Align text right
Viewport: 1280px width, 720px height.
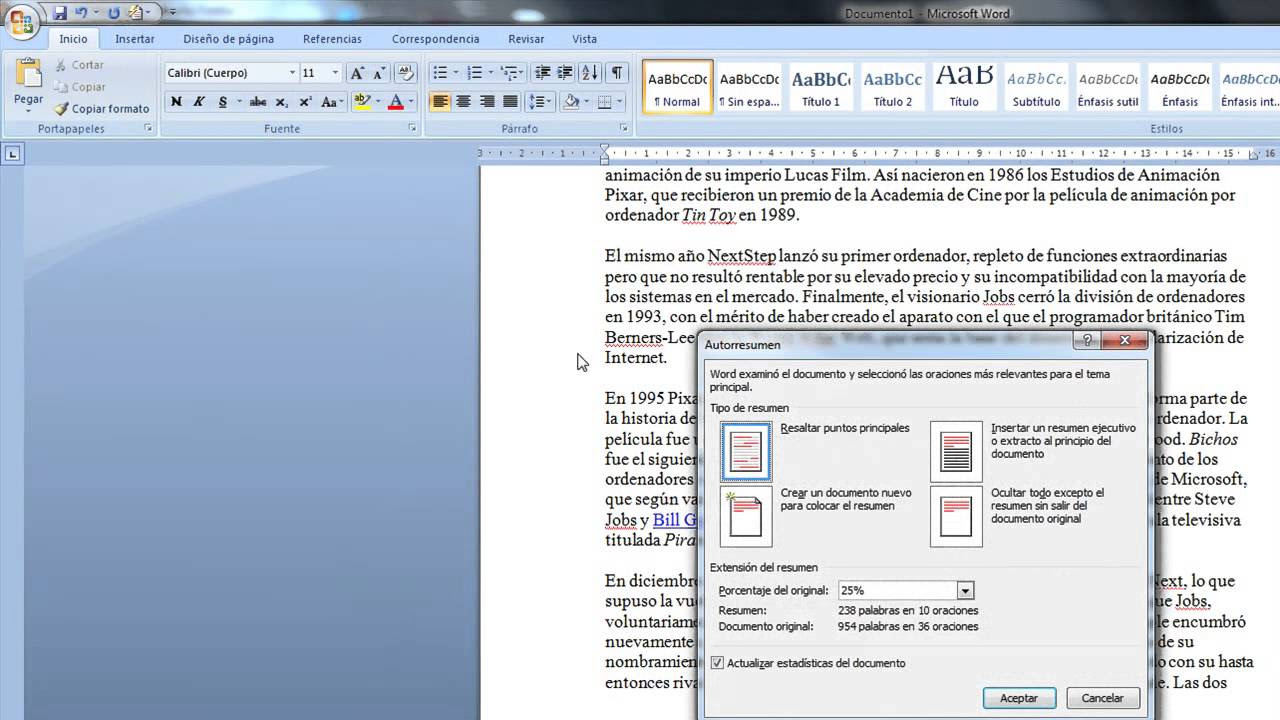click(x=487, y=101)
